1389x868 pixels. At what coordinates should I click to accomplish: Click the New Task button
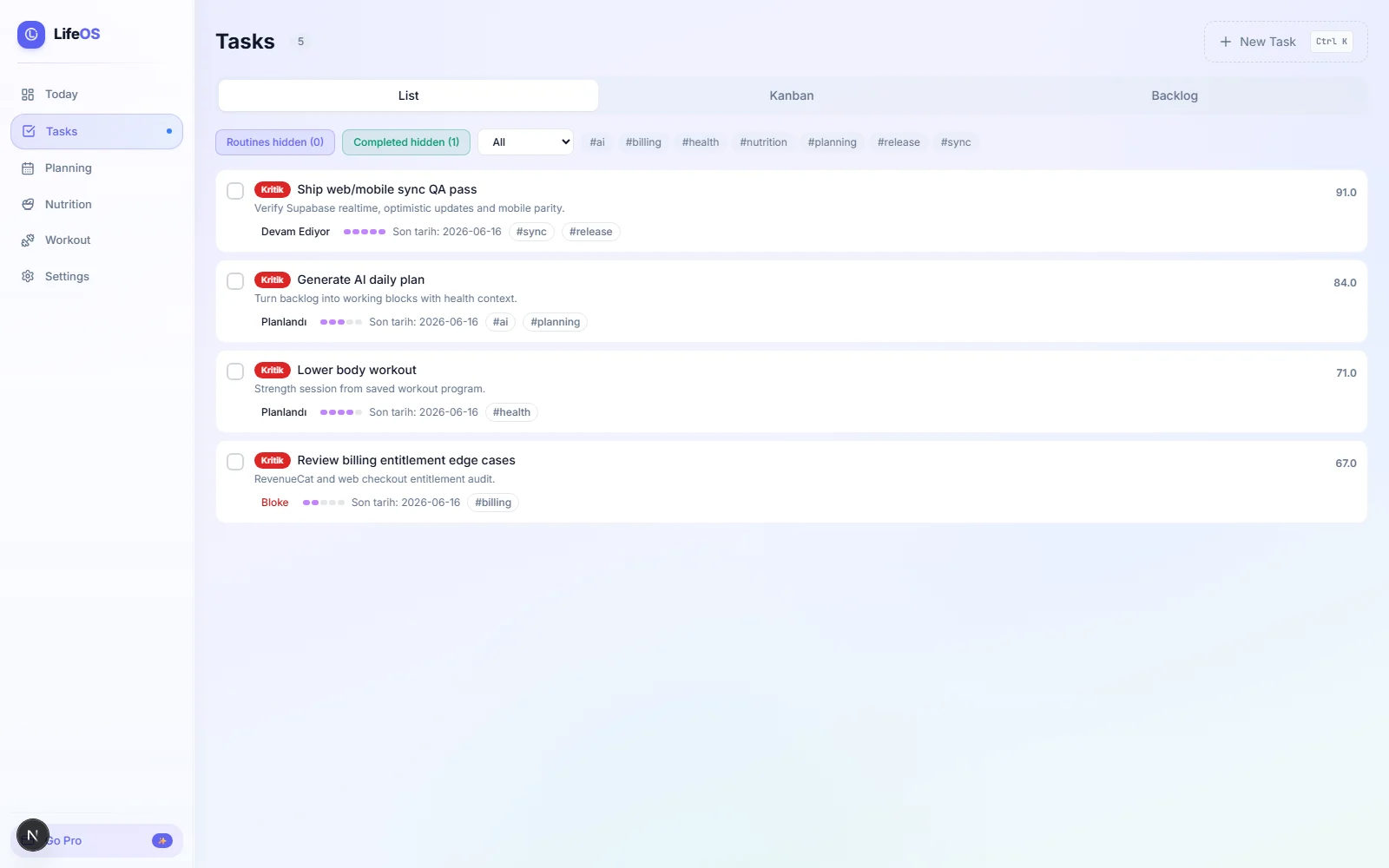tap(1286, 42)
